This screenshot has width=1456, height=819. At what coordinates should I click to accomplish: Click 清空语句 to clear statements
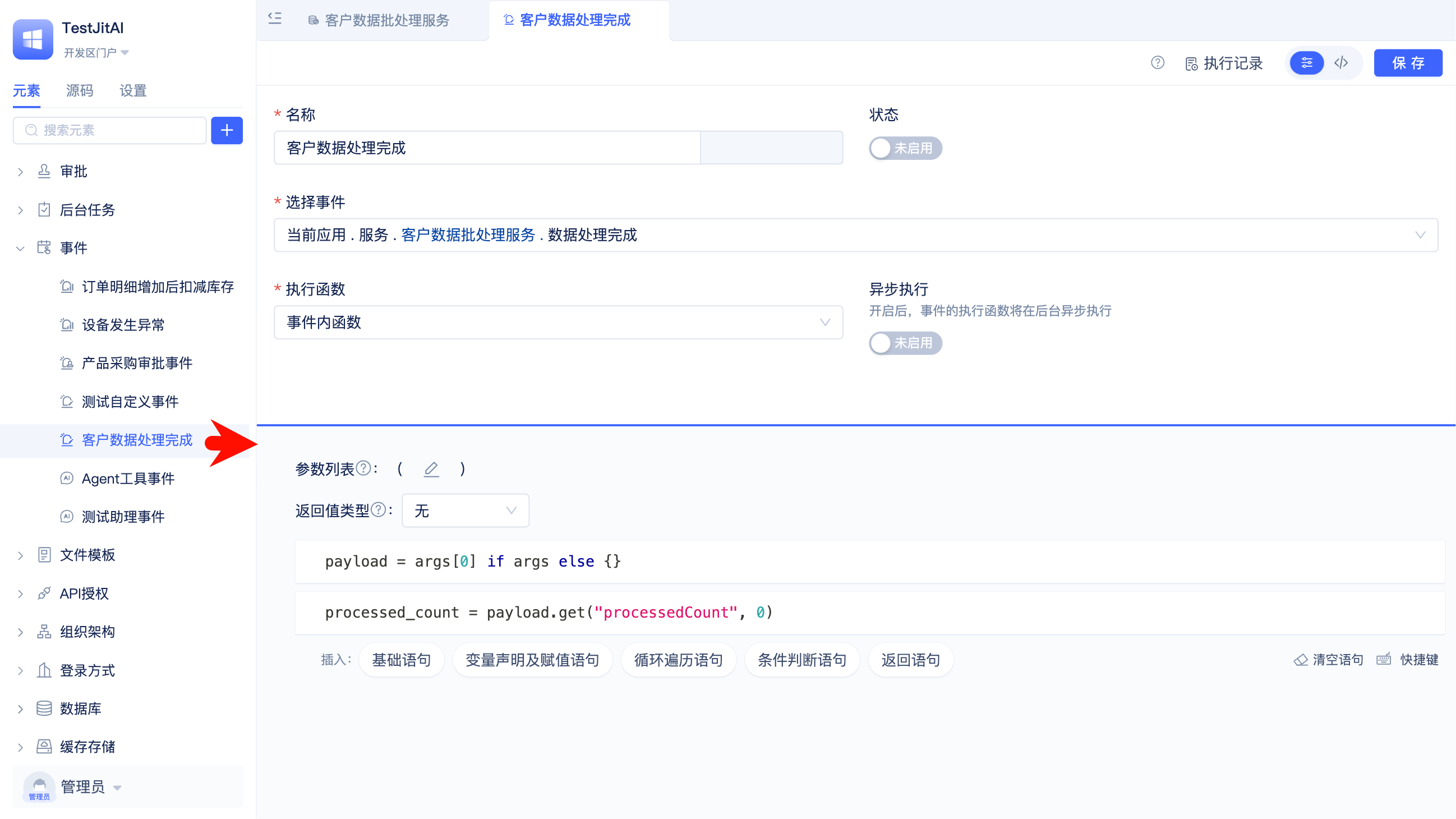click(1328, 660)
